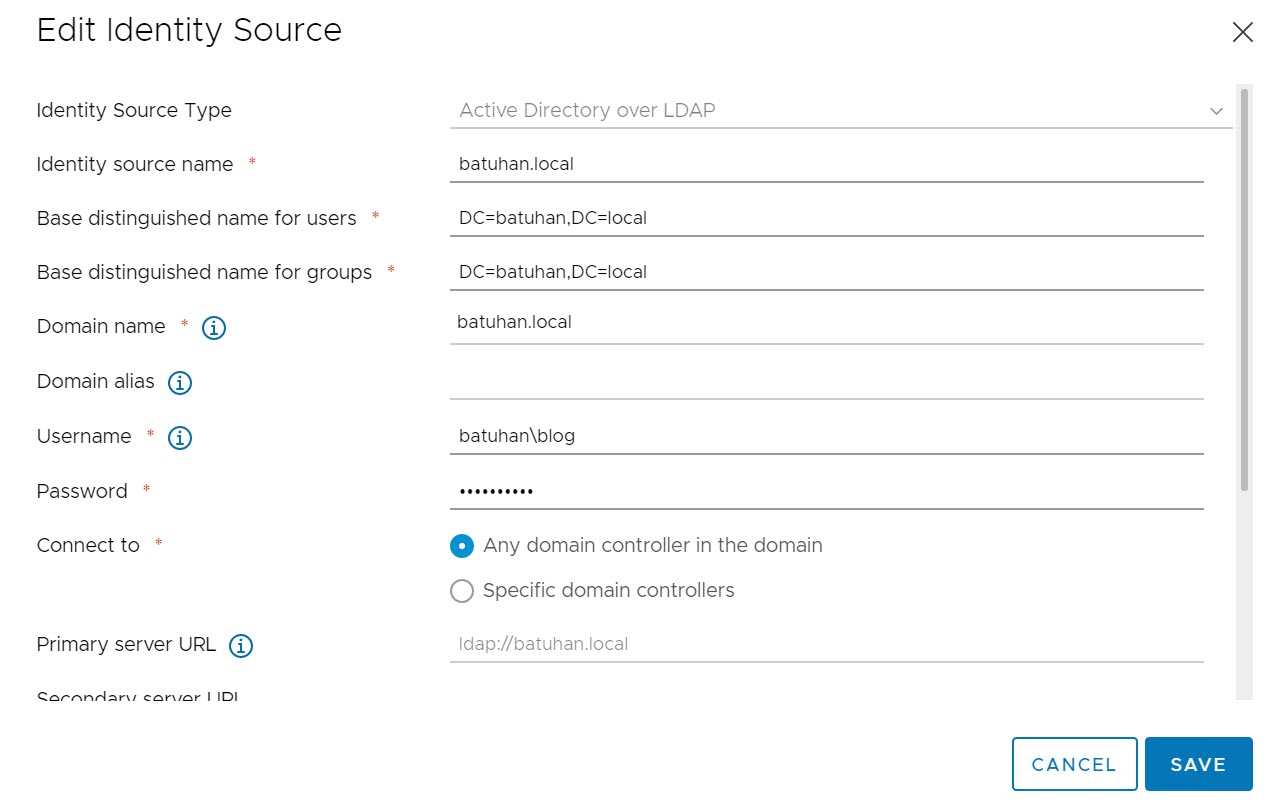
Task: Edit Base distinguished name for groups field
Action: [x=826, y=272]
